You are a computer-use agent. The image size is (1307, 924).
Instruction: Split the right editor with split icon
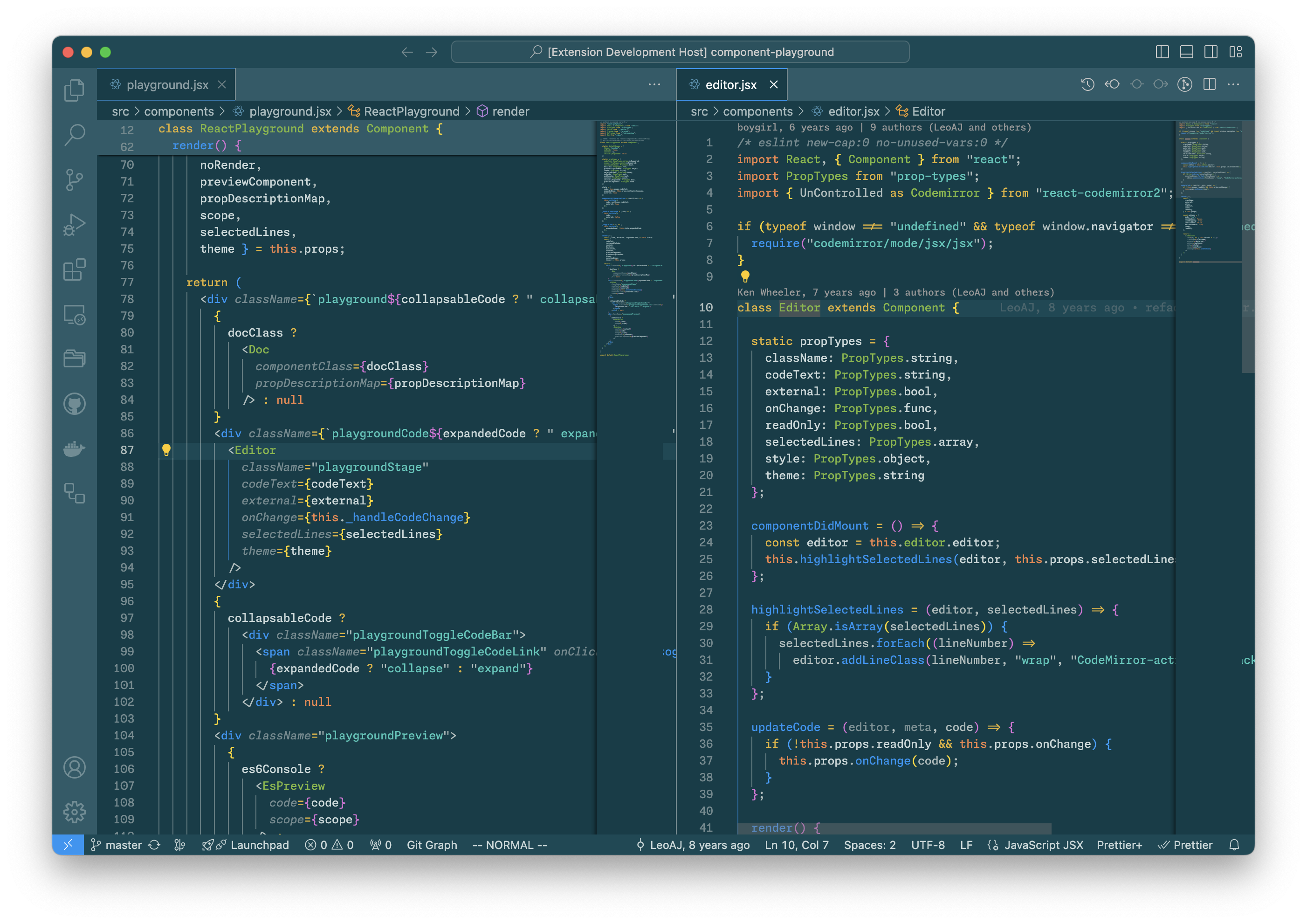coord(1210,85)
